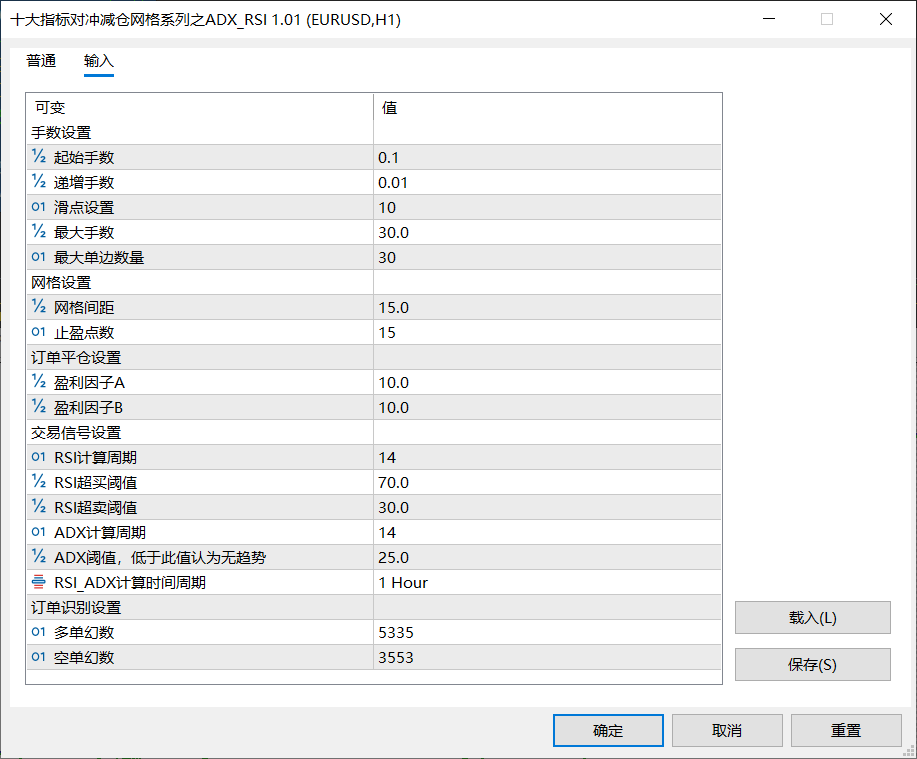This screenshot has width=917, height=759.
Task: Click the double-type icon beside 网格间距
Action: (39, 306)
